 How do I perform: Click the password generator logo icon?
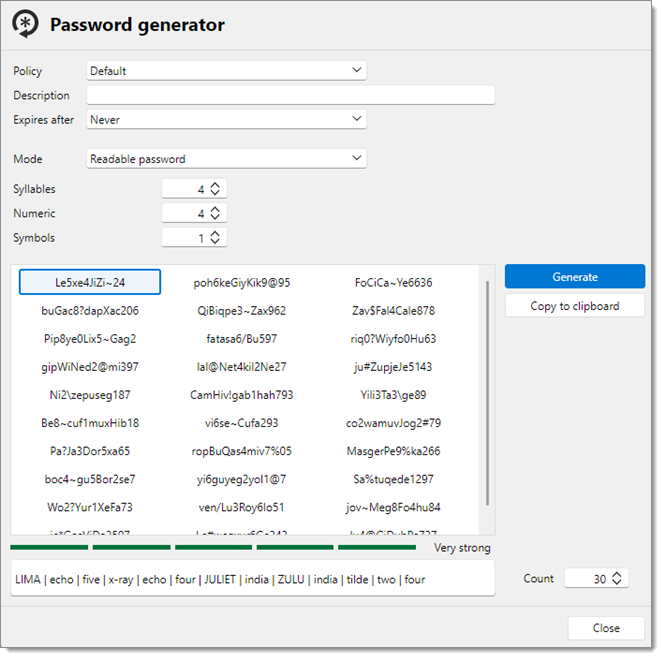pyautogui.click(x=25, y=24)
